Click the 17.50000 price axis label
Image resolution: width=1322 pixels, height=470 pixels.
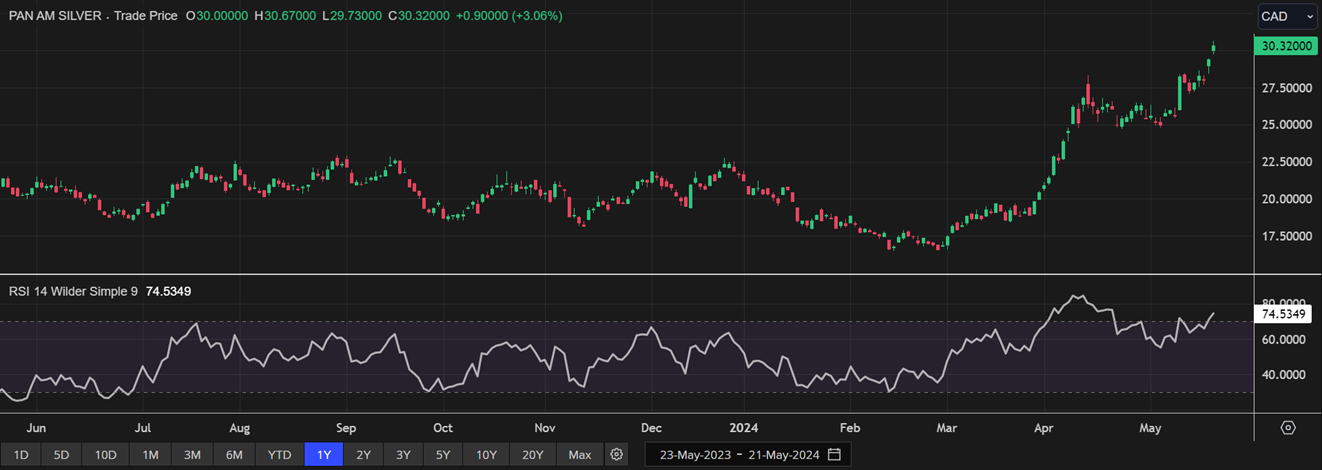point(1287,236)
